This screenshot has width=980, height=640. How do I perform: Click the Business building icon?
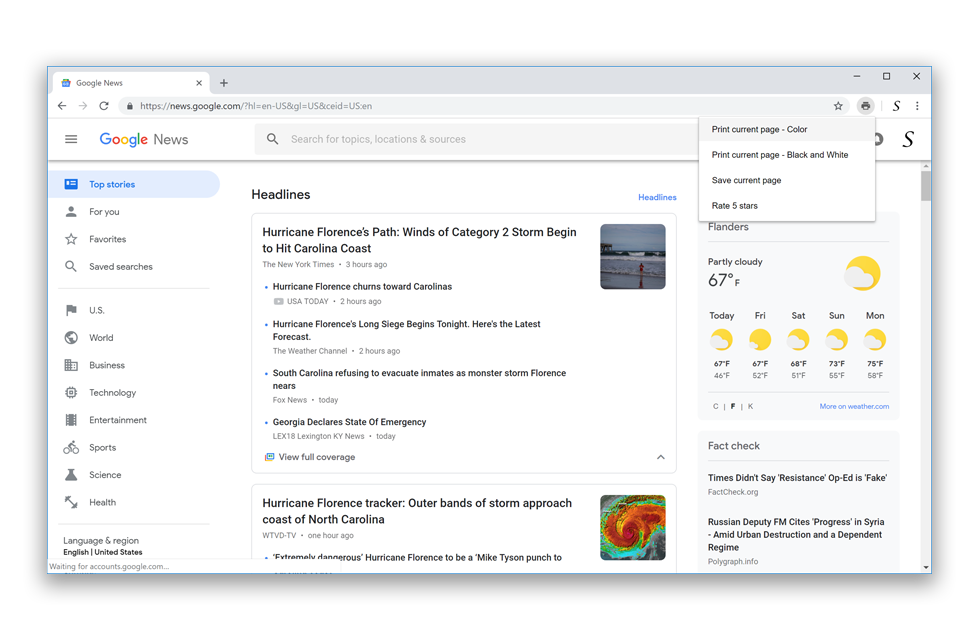71,365
